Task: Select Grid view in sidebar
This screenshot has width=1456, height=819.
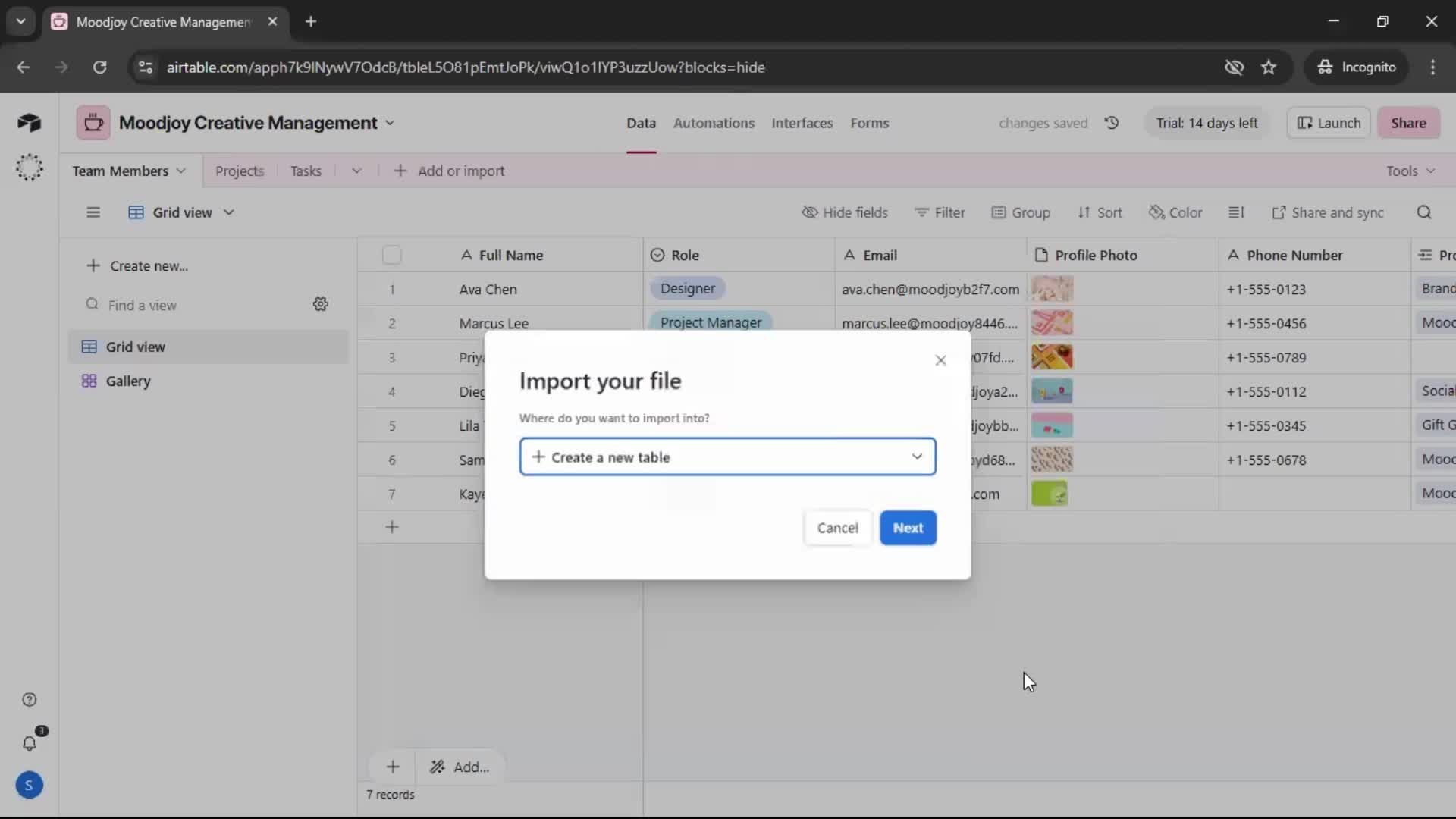Action: pos(208,347)
